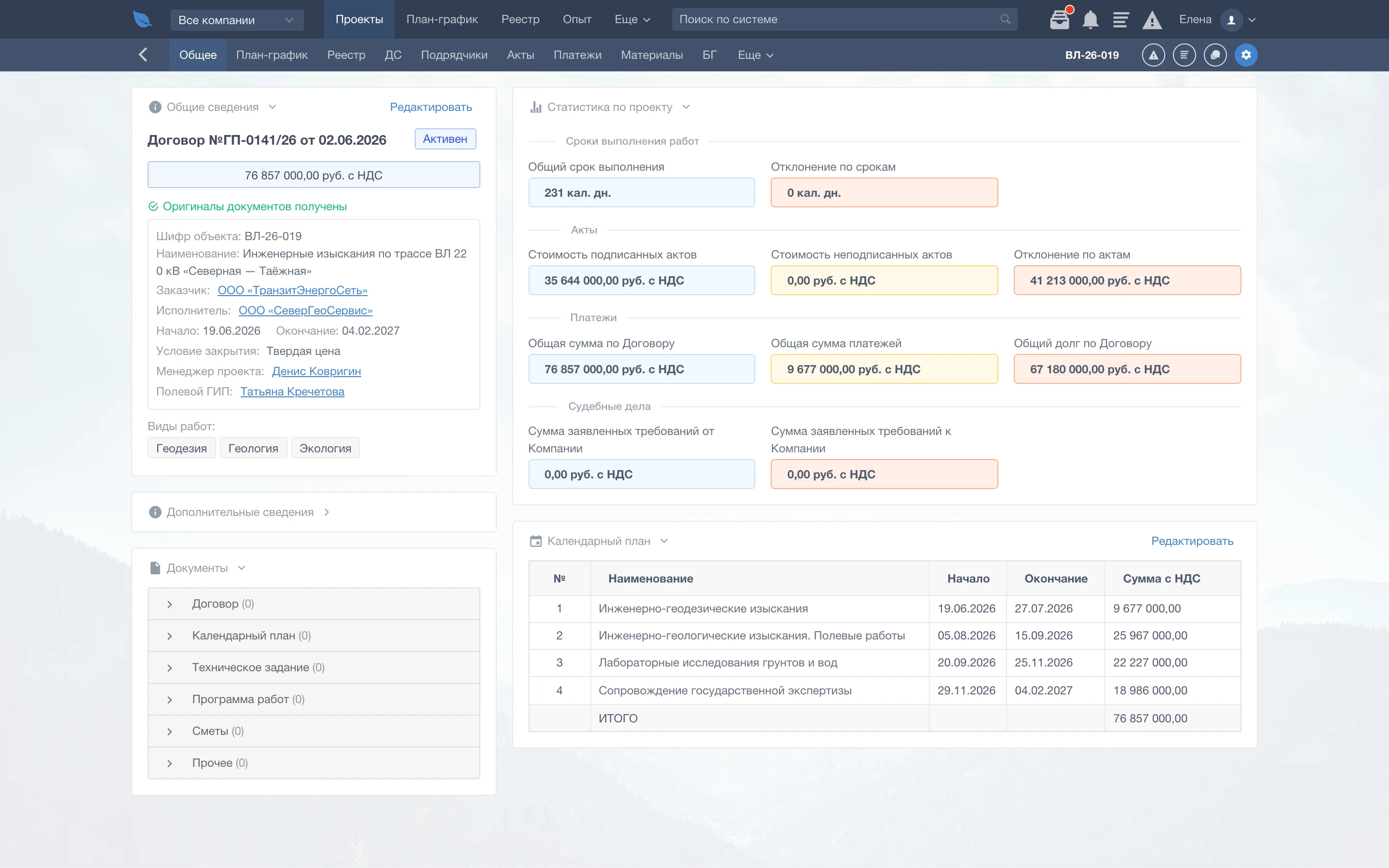1389x868 pixels.
Task: Switch to the Подрядчики project tab
Action: click(454, 55)
